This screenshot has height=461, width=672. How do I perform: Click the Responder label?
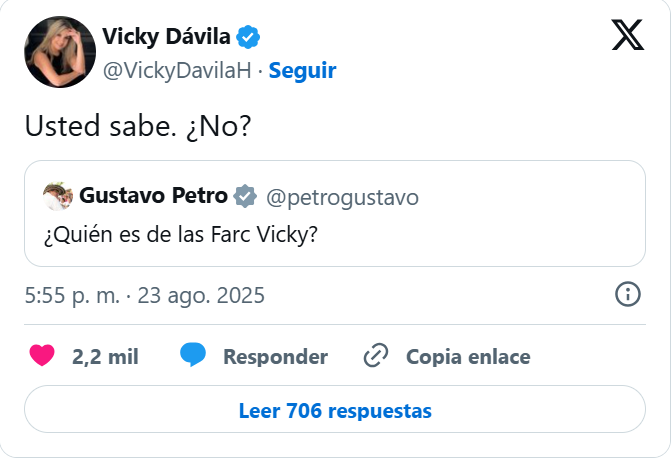[x=275, y=357]
